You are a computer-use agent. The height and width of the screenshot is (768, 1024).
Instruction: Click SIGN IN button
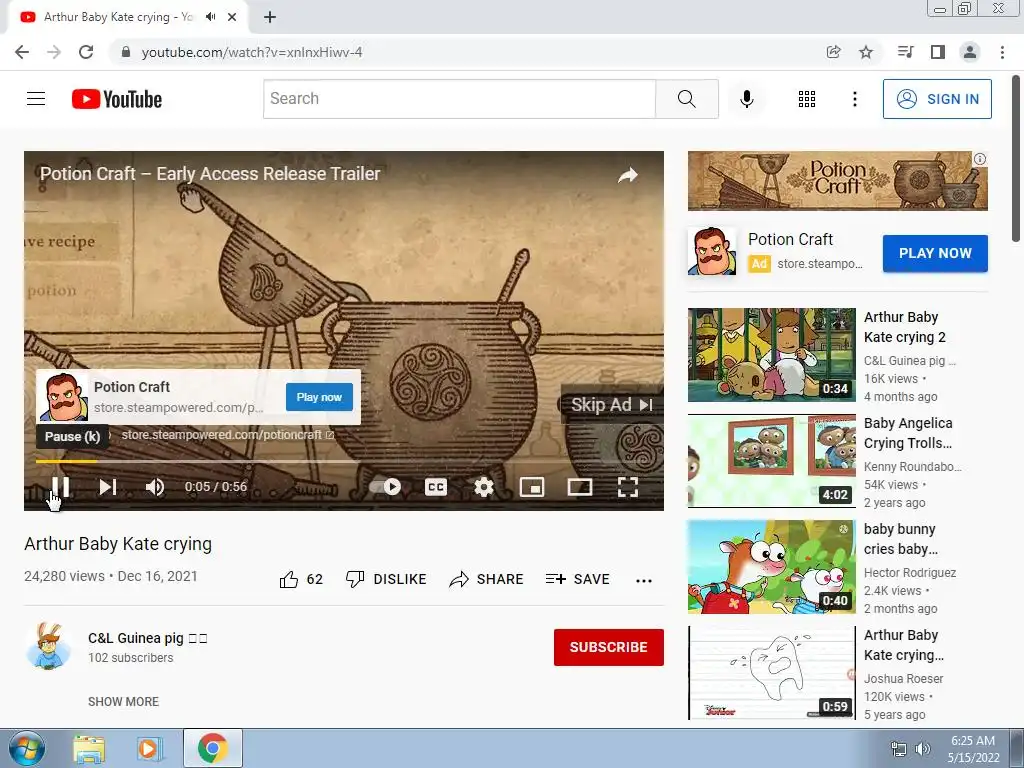[937, 99]
